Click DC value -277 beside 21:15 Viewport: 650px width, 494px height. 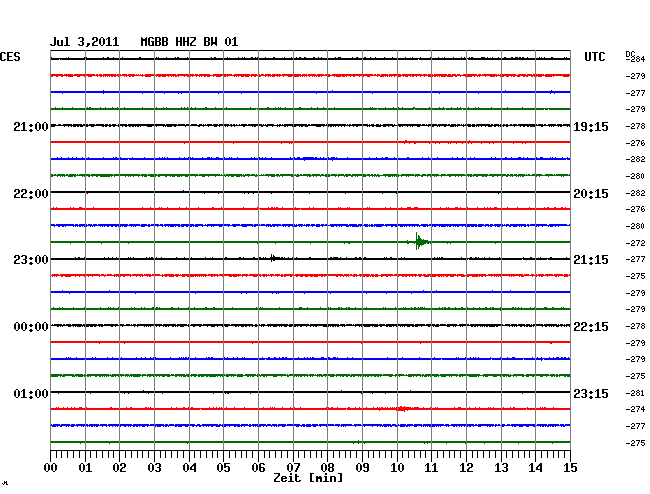[x=635, y=259]
